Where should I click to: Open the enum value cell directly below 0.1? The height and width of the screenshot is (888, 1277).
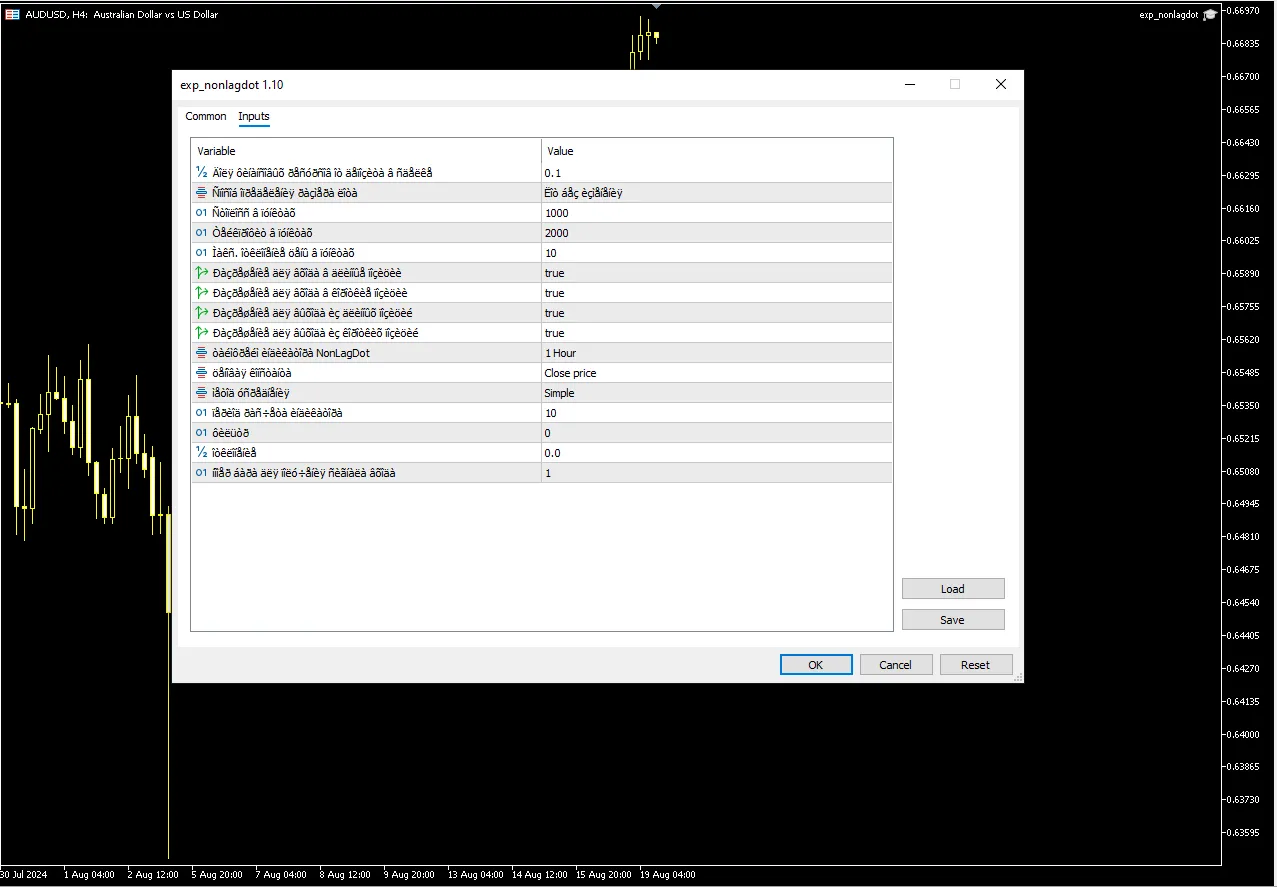tap(716, 193)
